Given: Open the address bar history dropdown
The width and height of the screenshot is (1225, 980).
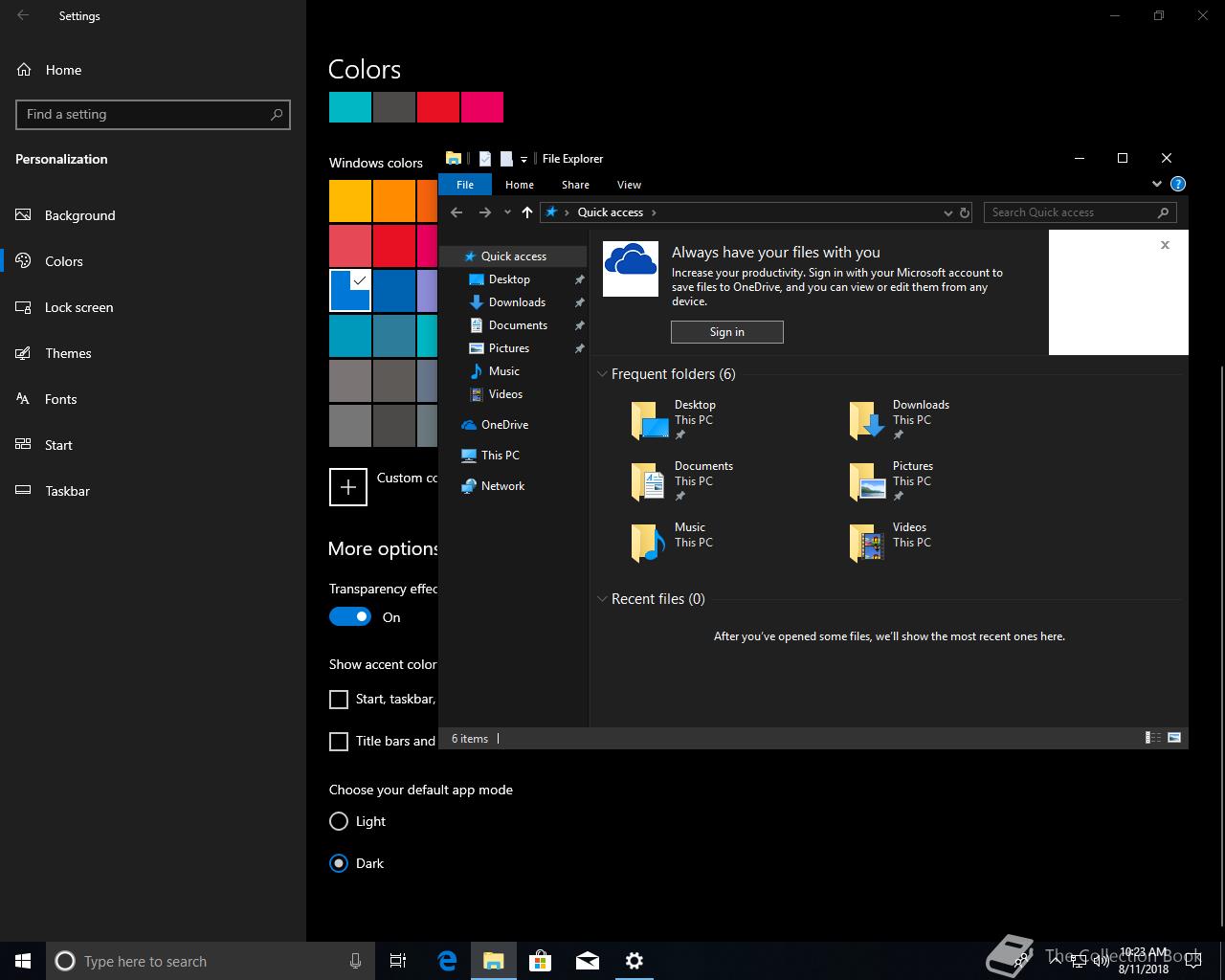Looking at the screenshot, I should tap(948, 212).
